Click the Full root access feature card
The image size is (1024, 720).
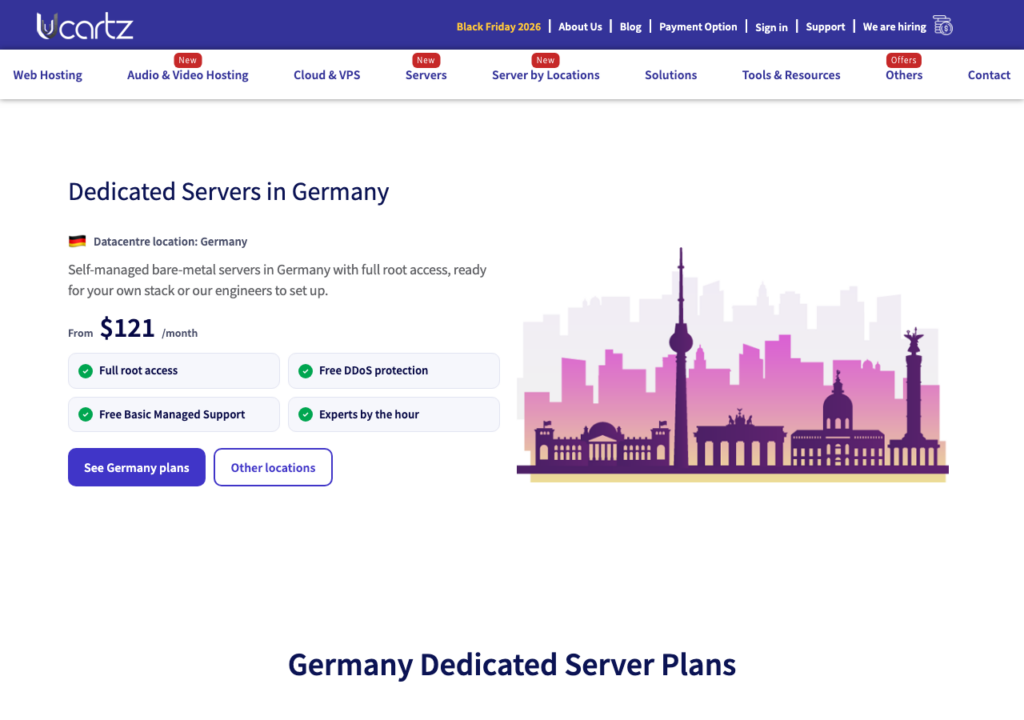point(174,371)
